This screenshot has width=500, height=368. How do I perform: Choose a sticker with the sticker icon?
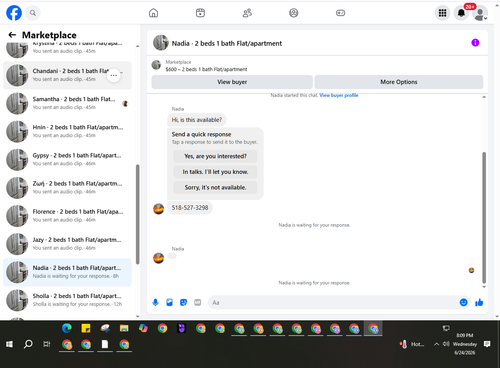pos(183,302)
